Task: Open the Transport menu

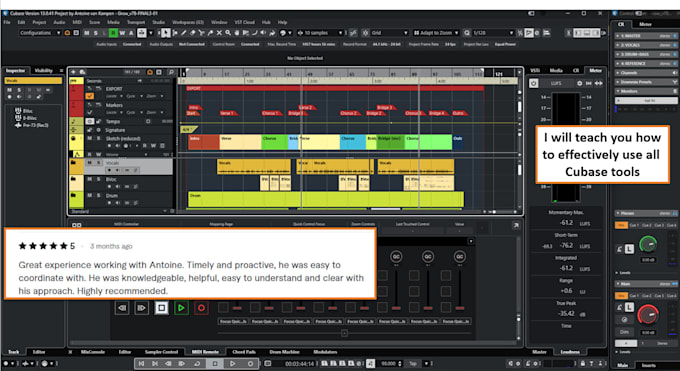Action: [136, 22]
